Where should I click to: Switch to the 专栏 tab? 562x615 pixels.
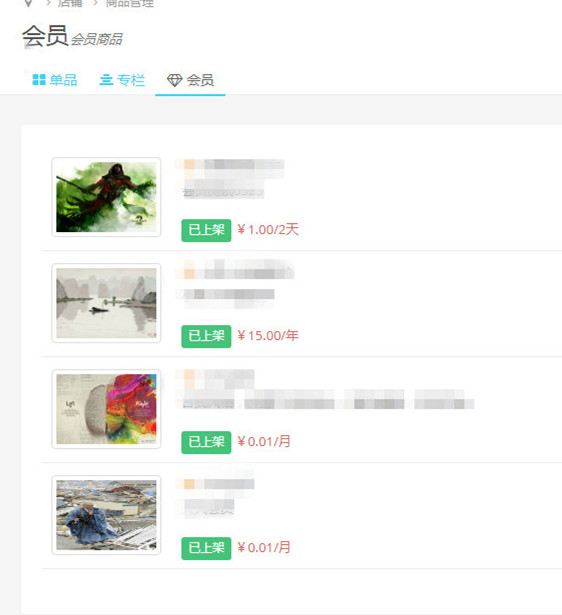point(122,80)
